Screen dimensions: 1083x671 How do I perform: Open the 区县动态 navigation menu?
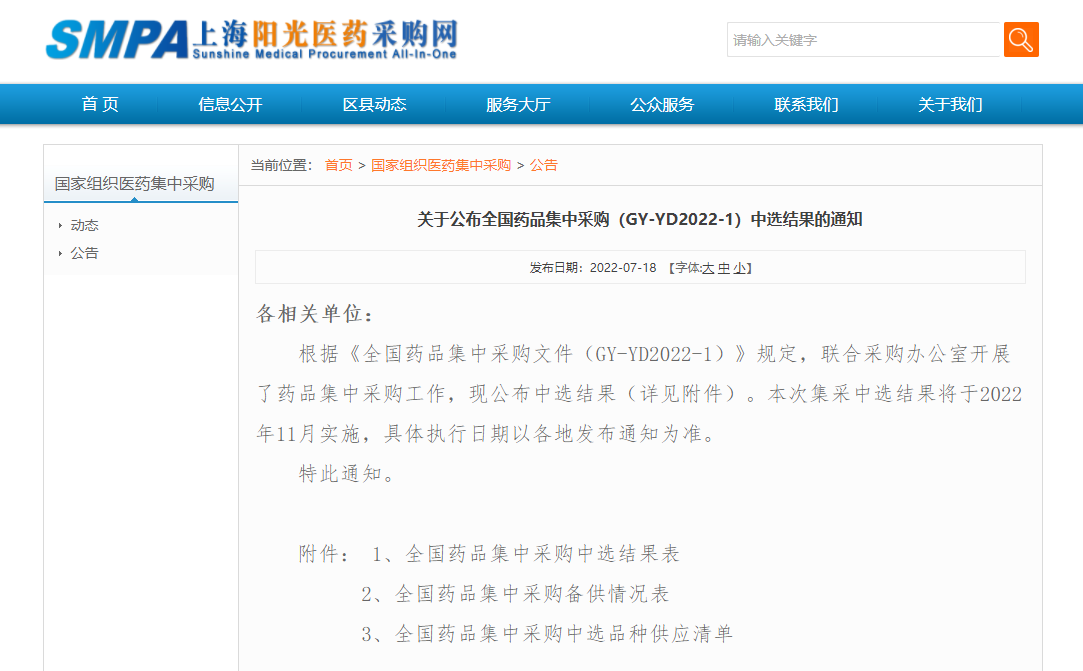[x=374, y=104]
